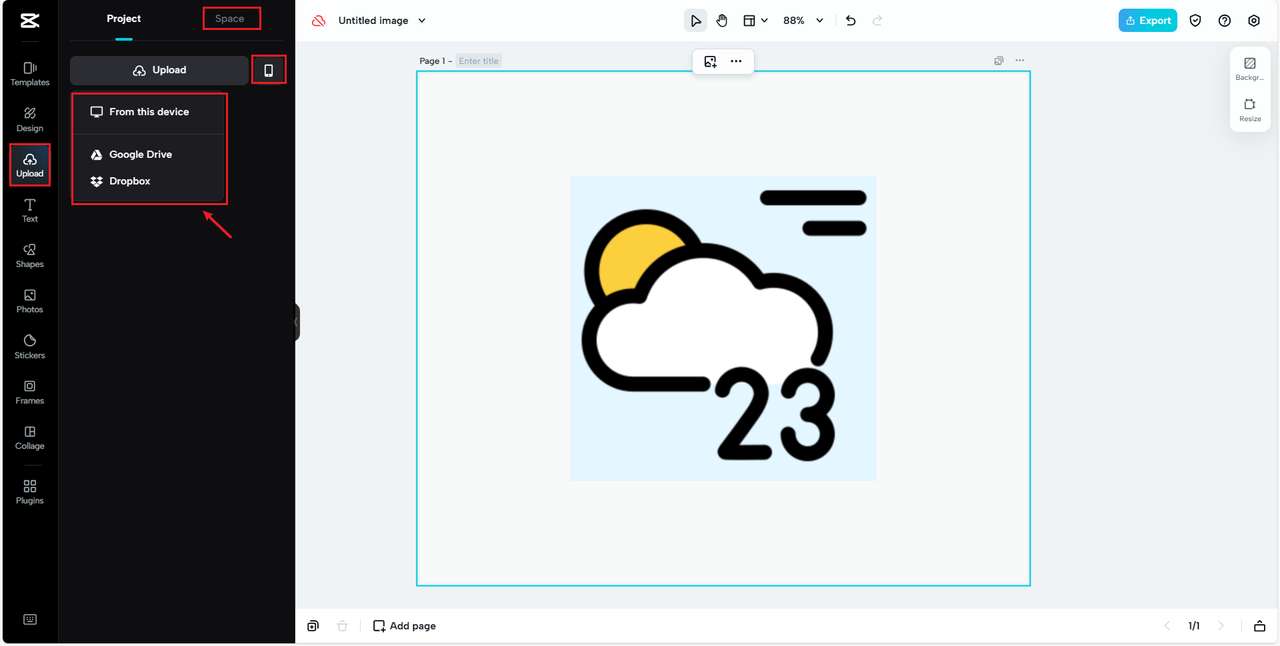
Task: Choose From this device
Action: coord(149,112)
